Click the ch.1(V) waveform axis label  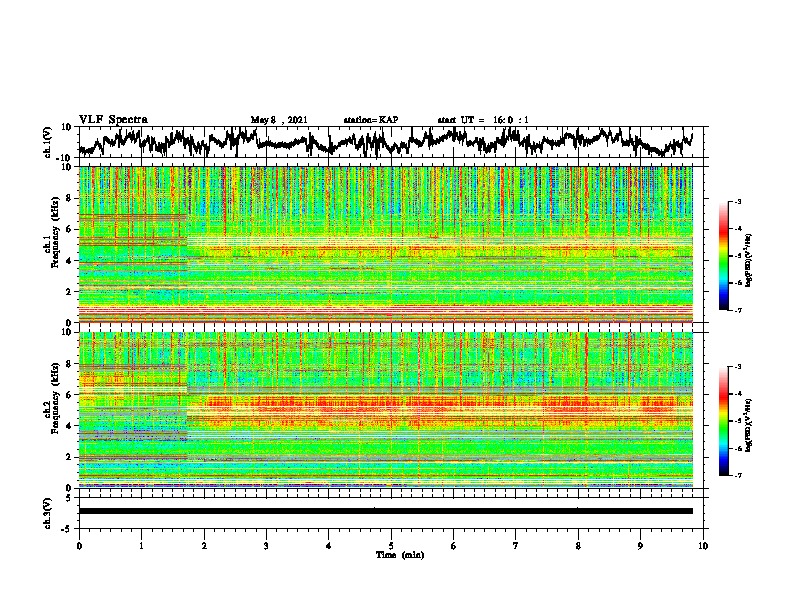pos(48,142)
